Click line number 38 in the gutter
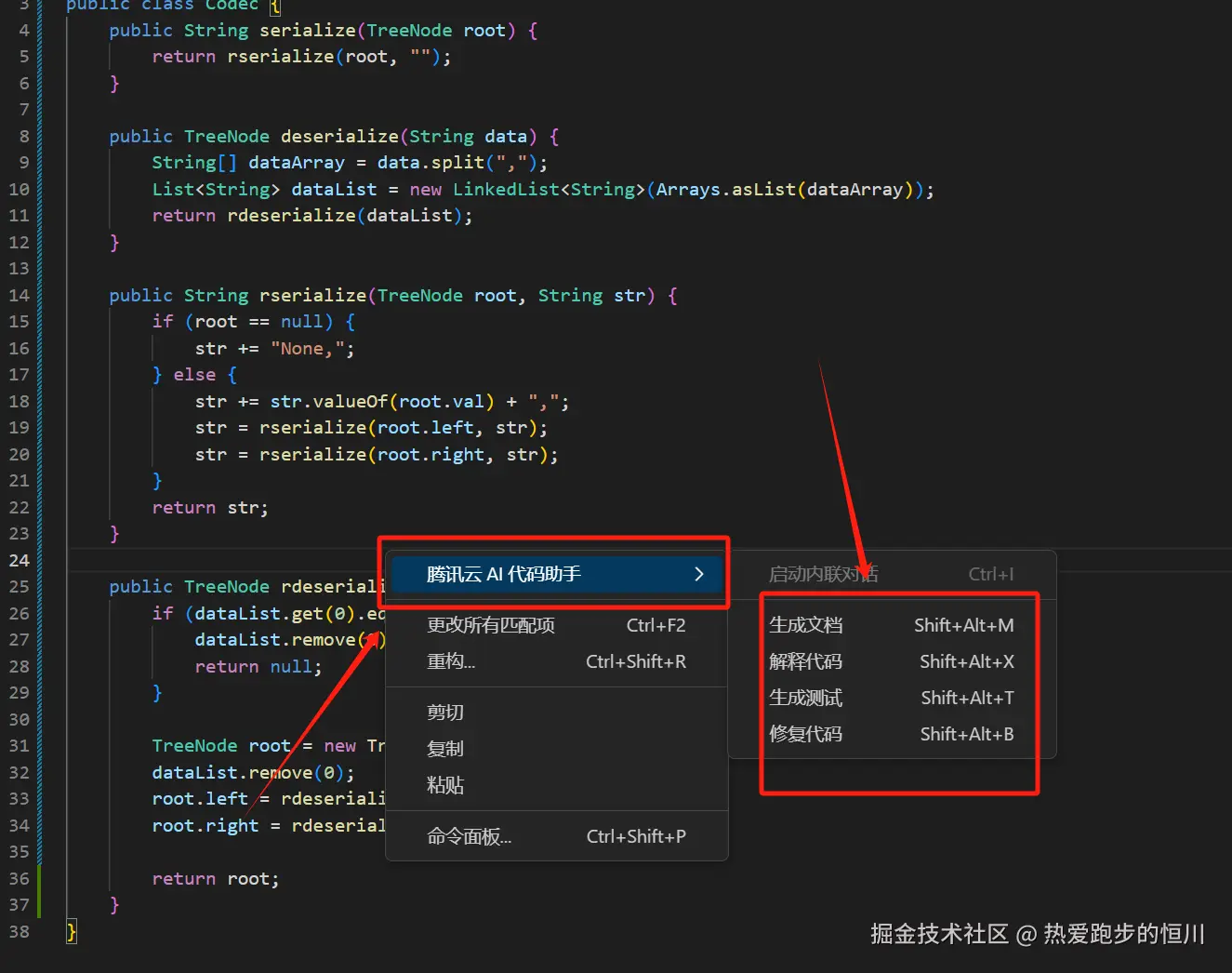 [x=20, y=931]
